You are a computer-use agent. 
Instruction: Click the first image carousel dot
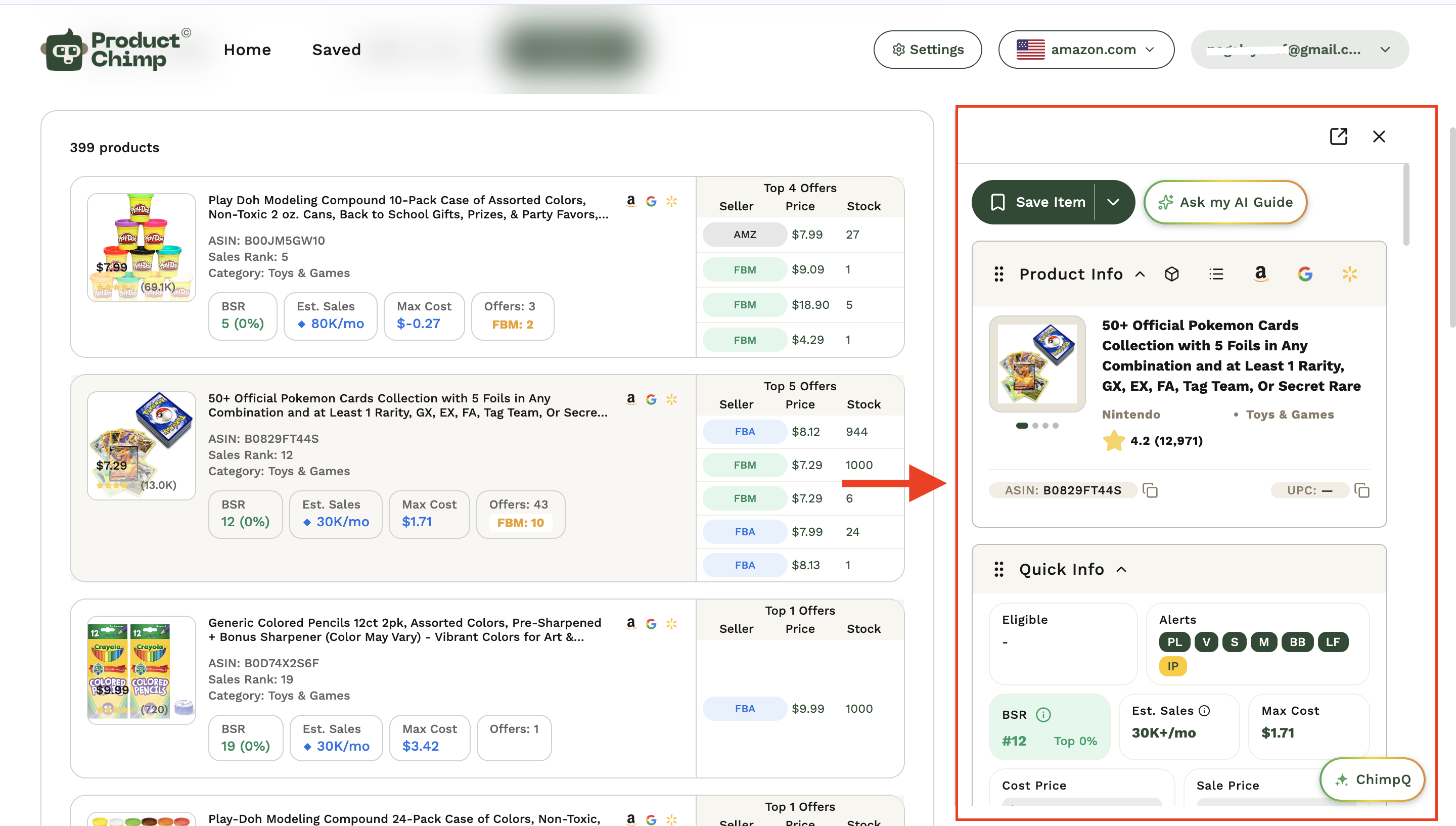click(x=1022, y=426)
